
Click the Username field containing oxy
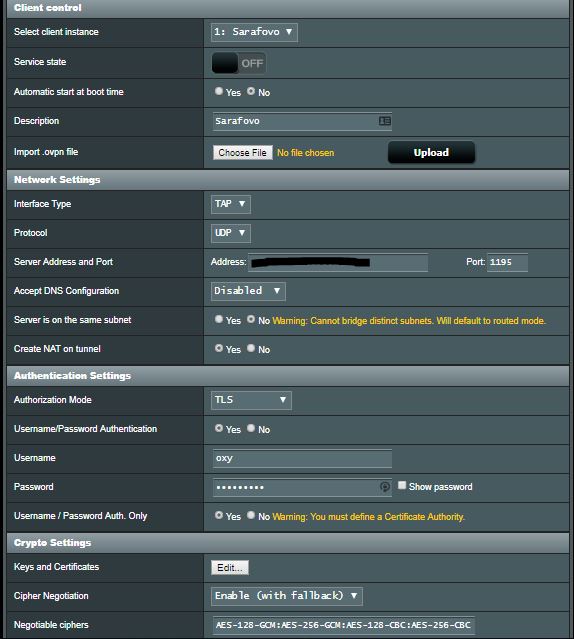coord(302,458)
